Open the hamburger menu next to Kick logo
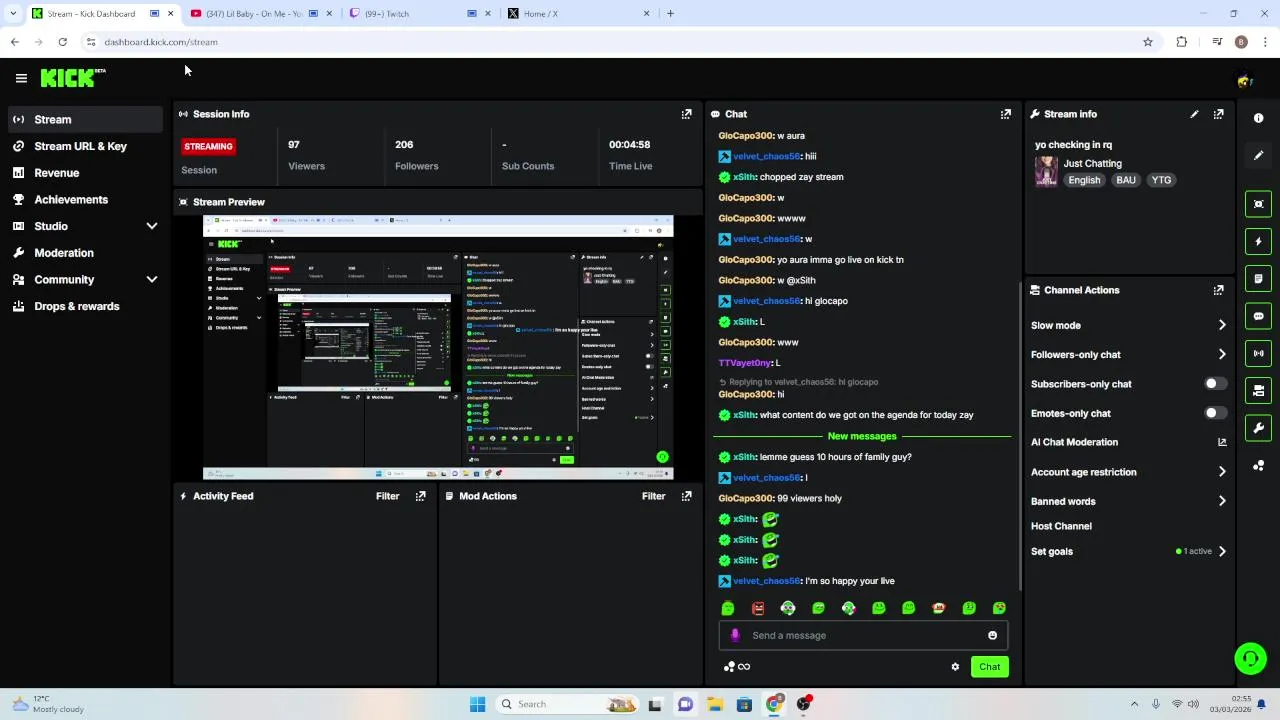The height and width of the screenshot is (720, 1280). pyautogui.click(x=21, y=78)
